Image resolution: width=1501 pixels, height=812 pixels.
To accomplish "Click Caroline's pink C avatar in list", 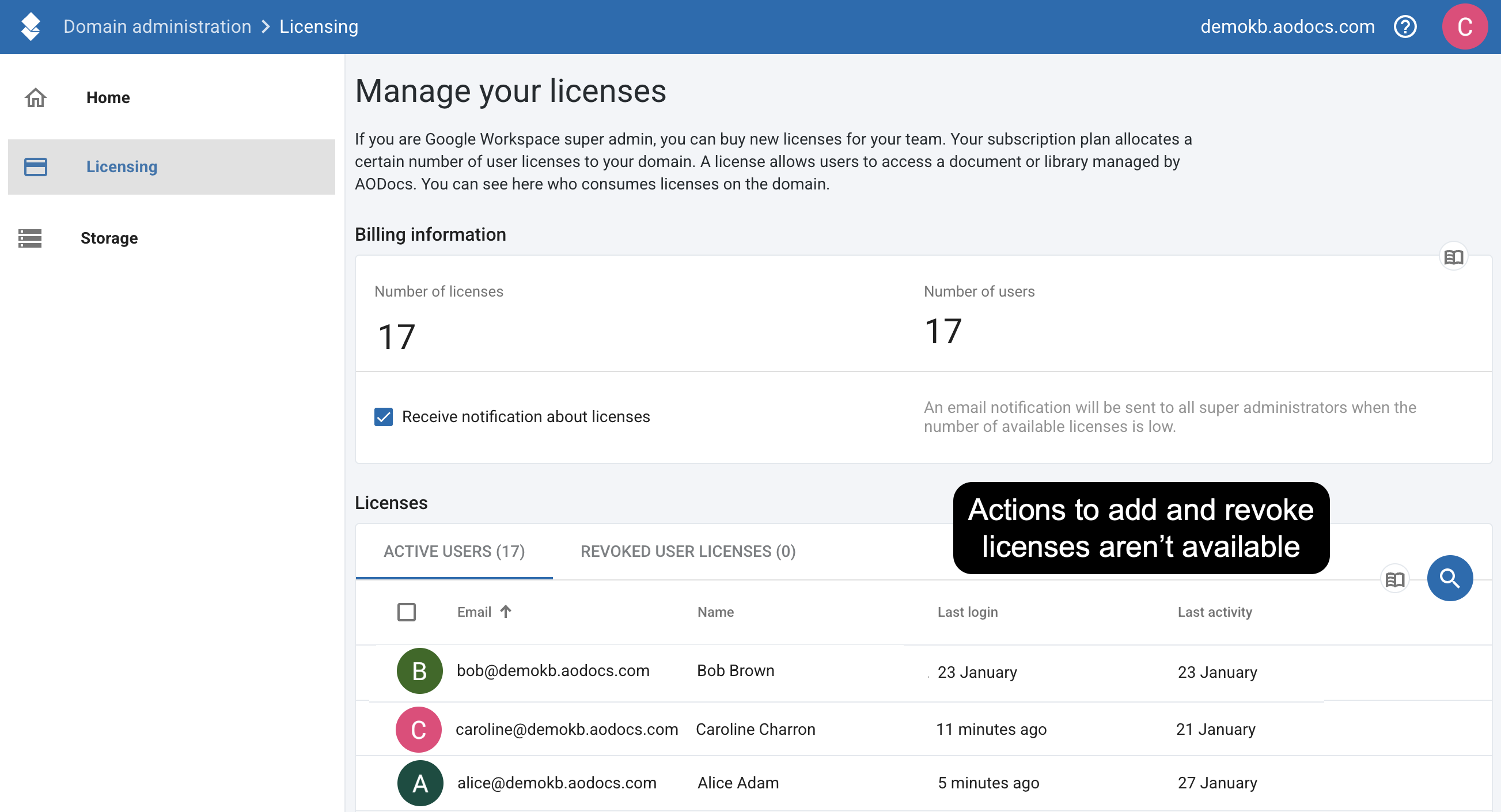I will pyautogui.click(x=418, y=729).
